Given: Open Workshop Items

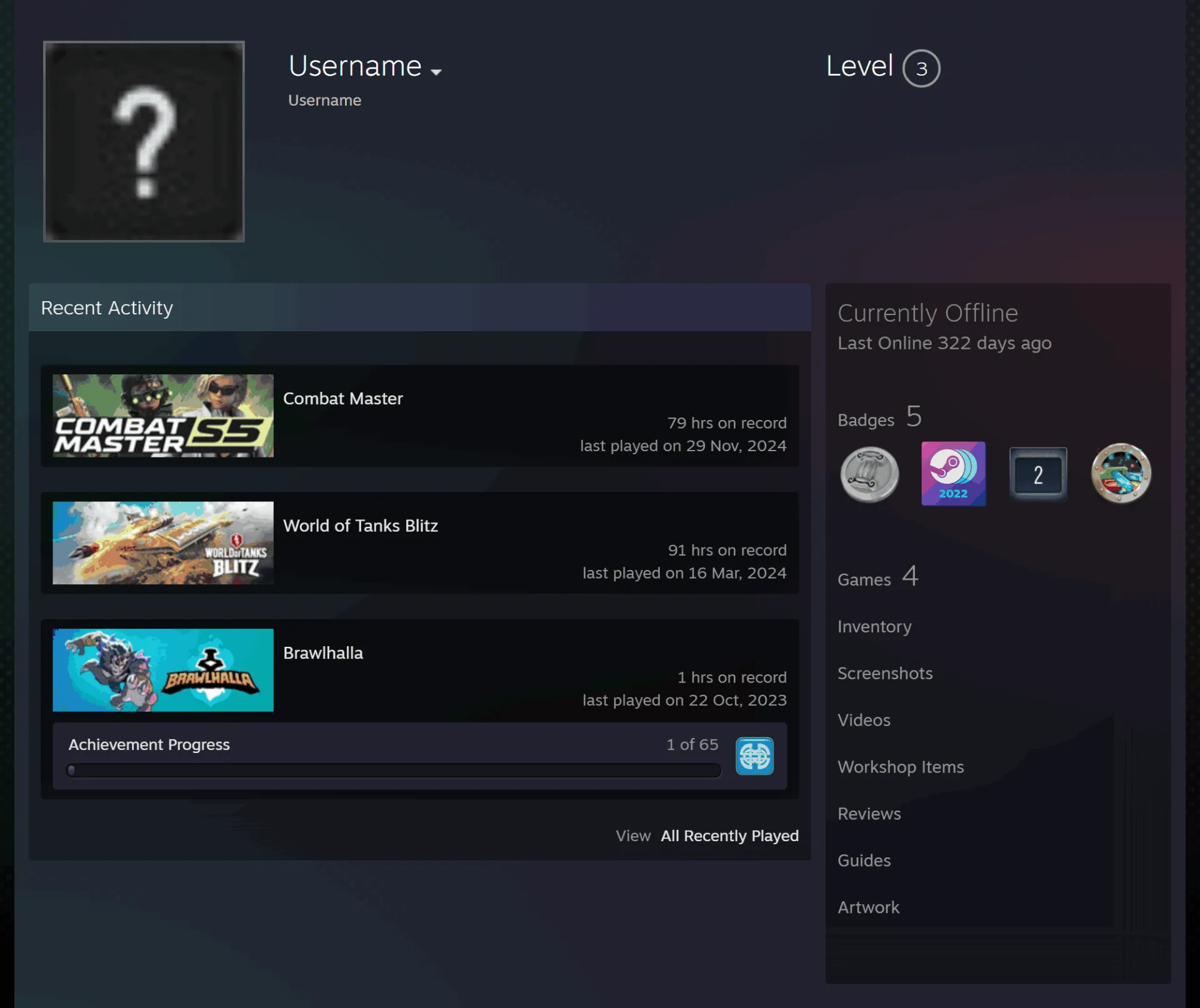Looking at the screenshot, I should click(x=901, y=767).
